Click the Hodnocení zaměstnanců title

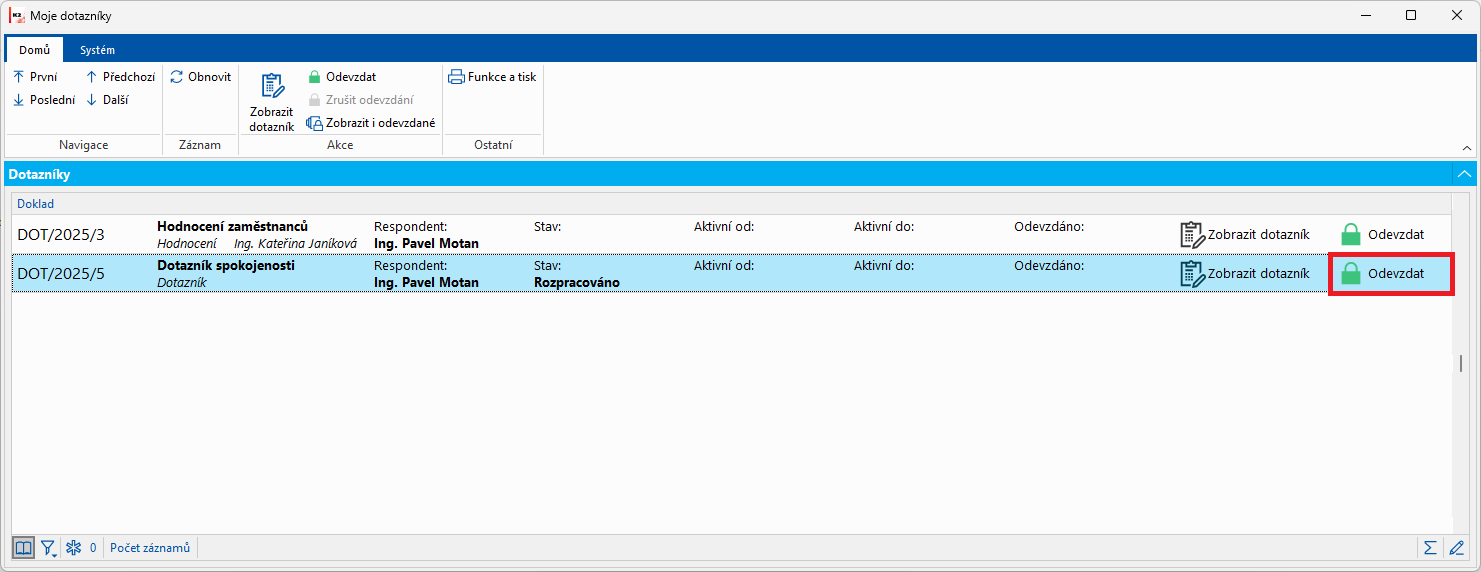tap(232, 227)
